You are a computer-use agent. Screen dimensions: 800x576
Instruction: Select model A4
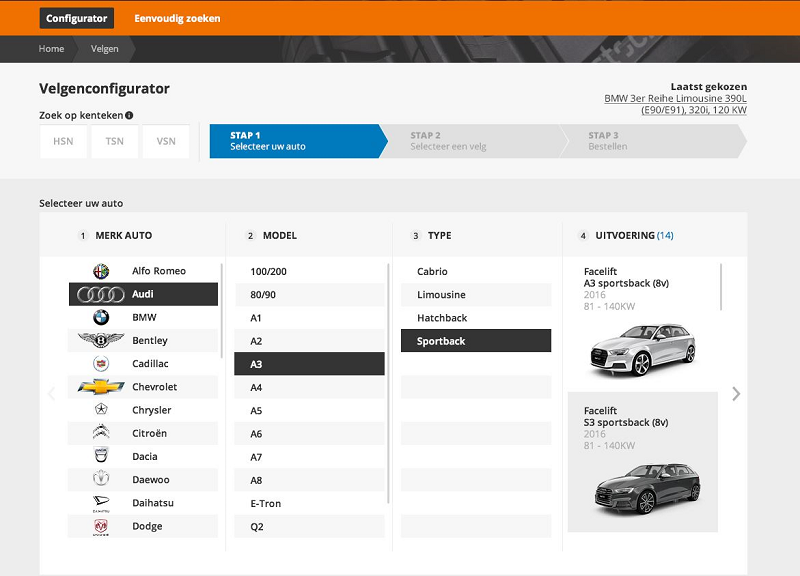[309, 388]
